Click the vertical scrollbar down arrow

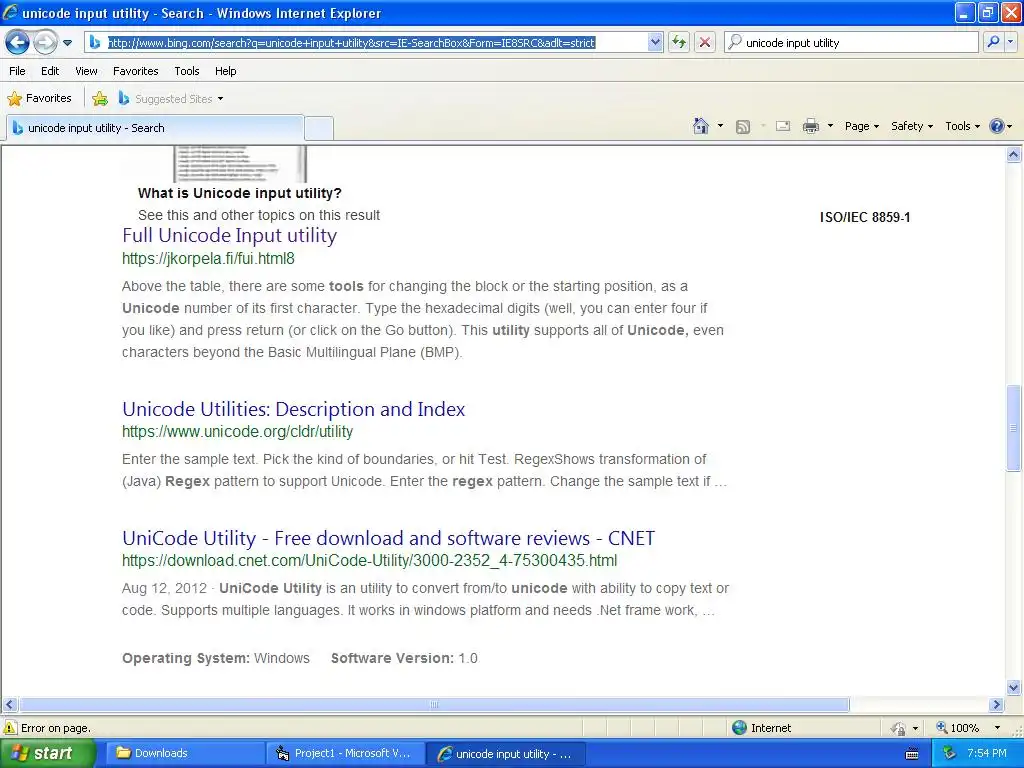pyautogui.click(x=1014, y=687)
